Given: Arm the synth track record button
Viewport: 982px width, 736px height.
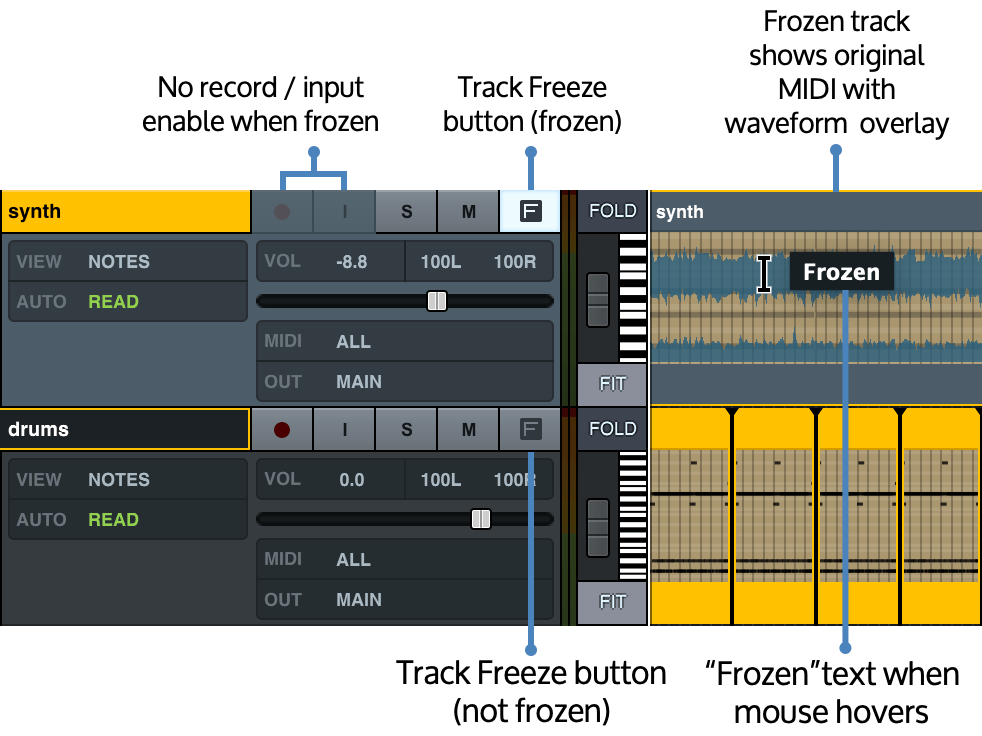Looking at the screenshot, I should (282, 211).
